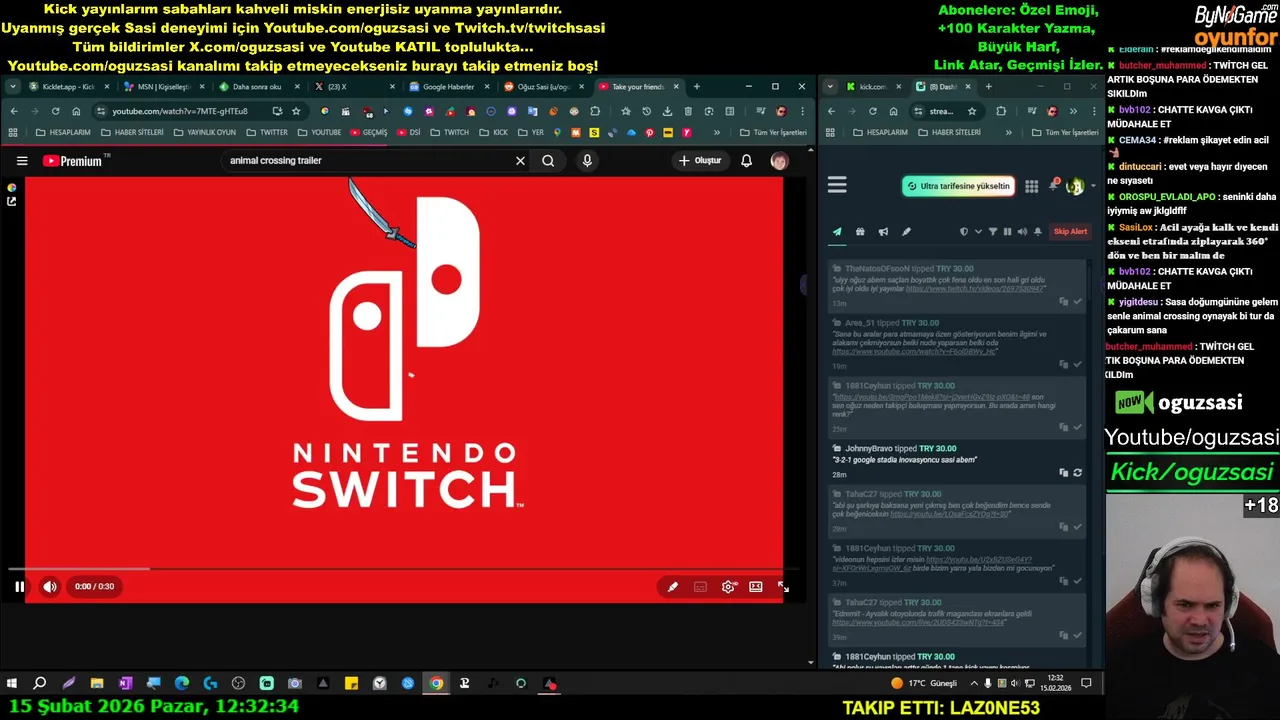Open the filter funnel in dashboard
The width and height of the screenshot is (1280, 720).
pyautogui.click(x=993, y=232)
